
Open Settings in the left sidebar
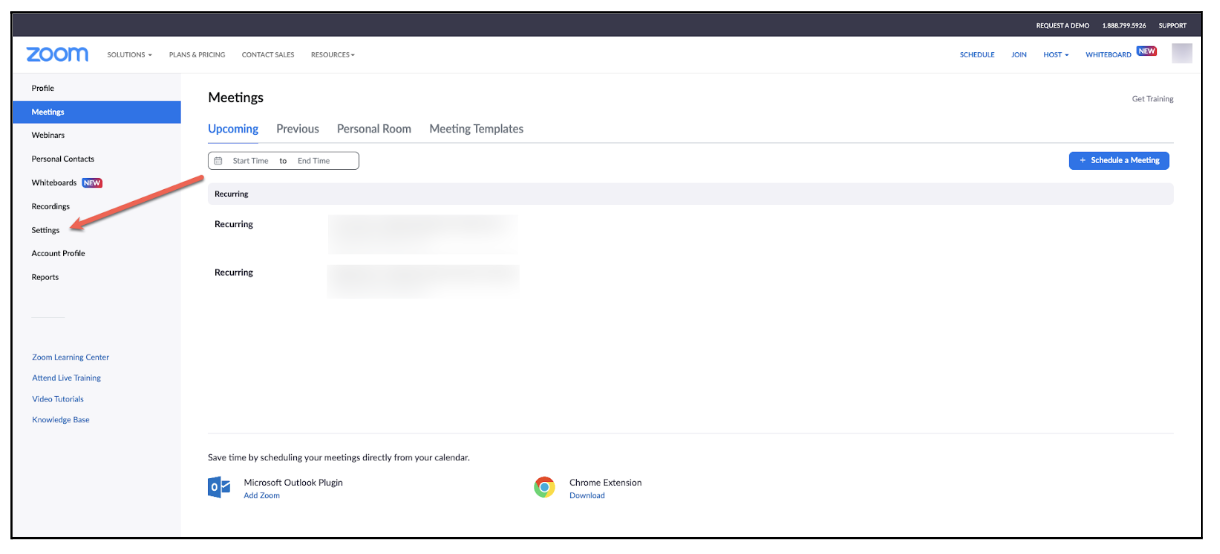46,230
